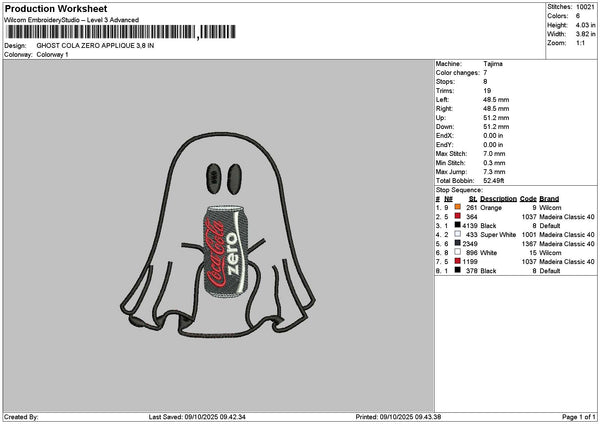600x424 pixels.
Task: Click the Max Jump value 7.3 mm
Action: (494, 171)
